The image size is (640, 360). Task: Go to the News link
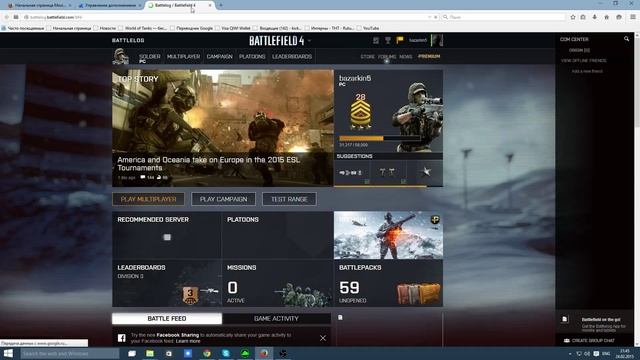[406, 57]
